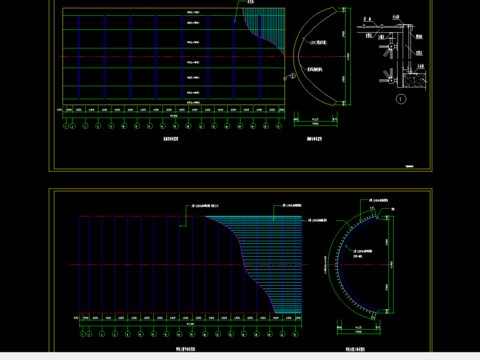Select the lower plan drawing title text
The height and width of the screenshot is (360, 480).
pos(186,349)
